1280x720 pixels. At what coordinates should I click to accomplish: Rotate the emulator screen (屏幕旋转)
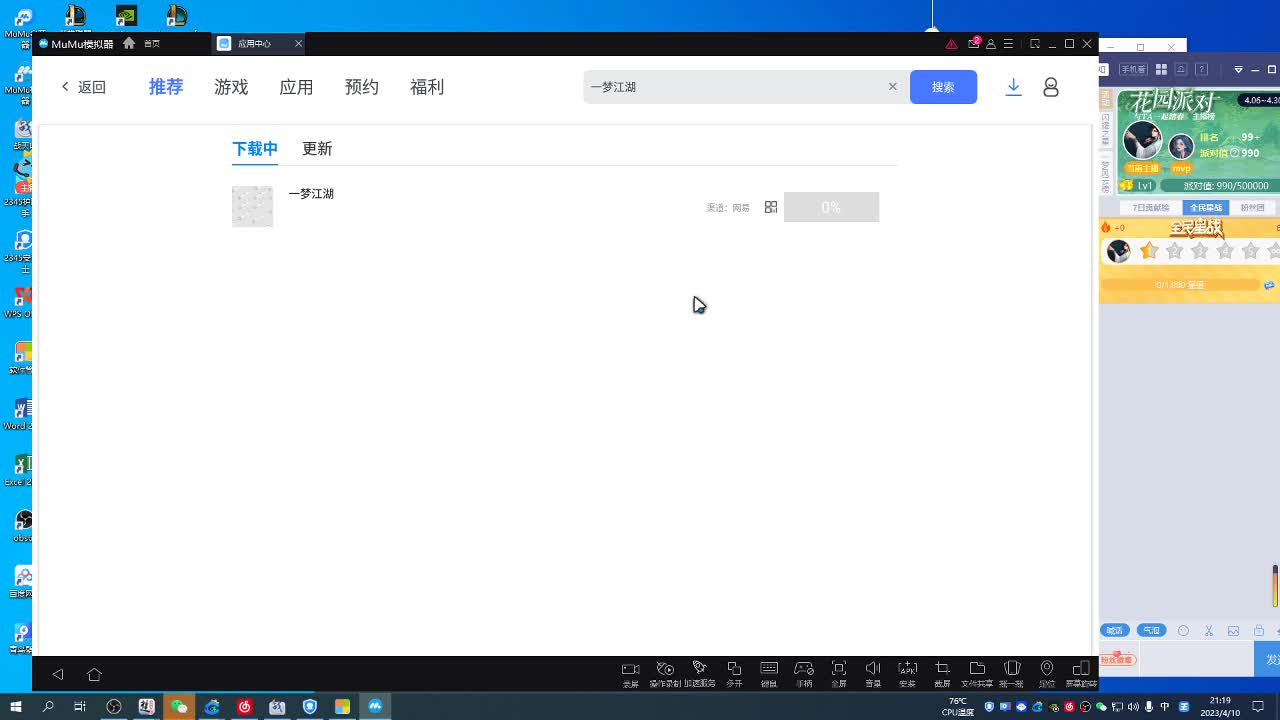(x=1081, y=674)
